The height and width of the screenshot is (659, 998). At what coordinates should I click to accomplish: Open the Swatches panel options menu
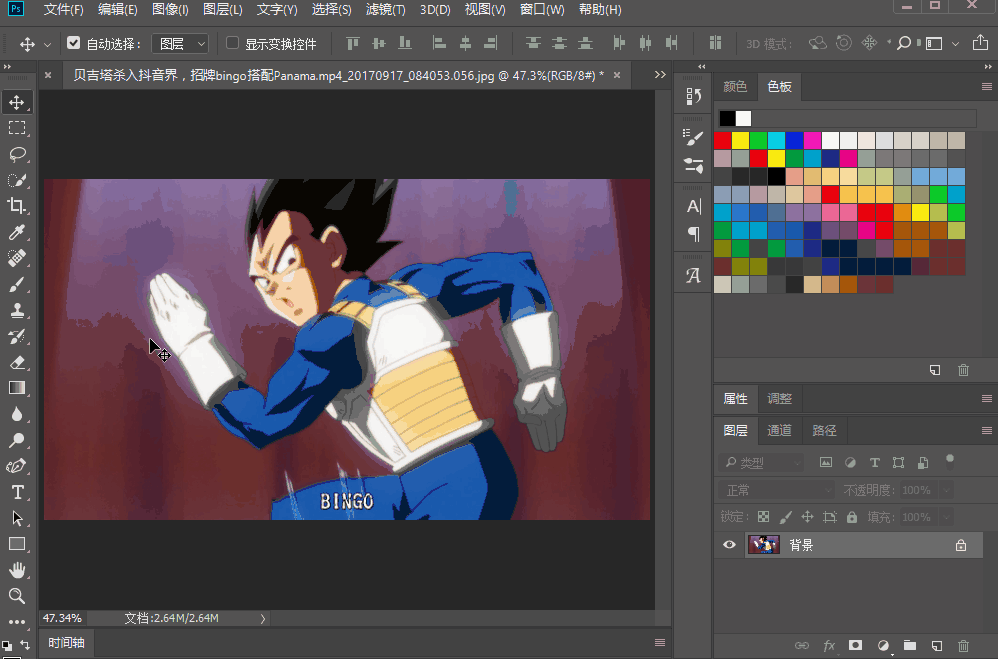[x=987, y=87]
